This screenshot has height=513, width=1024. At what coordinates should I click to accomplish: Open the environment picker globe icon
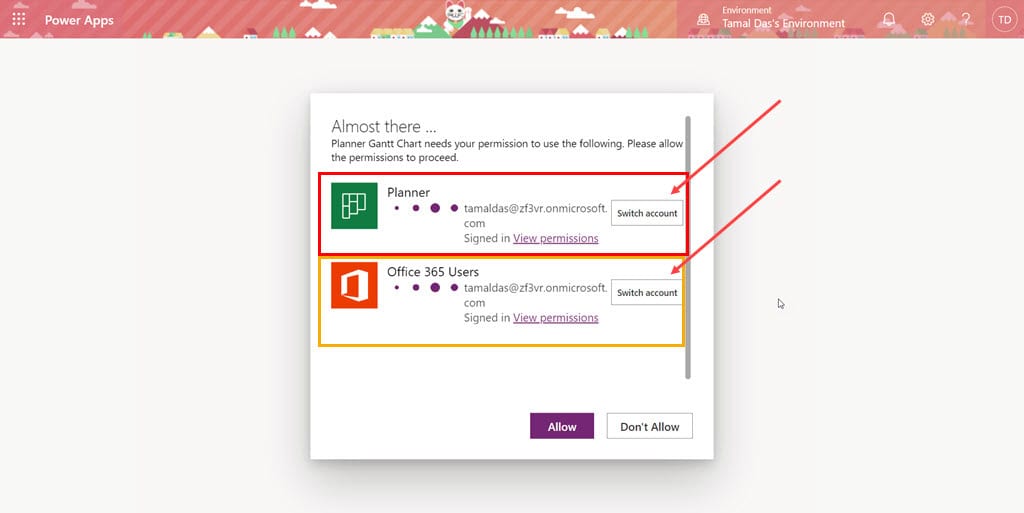click(703, 19)
